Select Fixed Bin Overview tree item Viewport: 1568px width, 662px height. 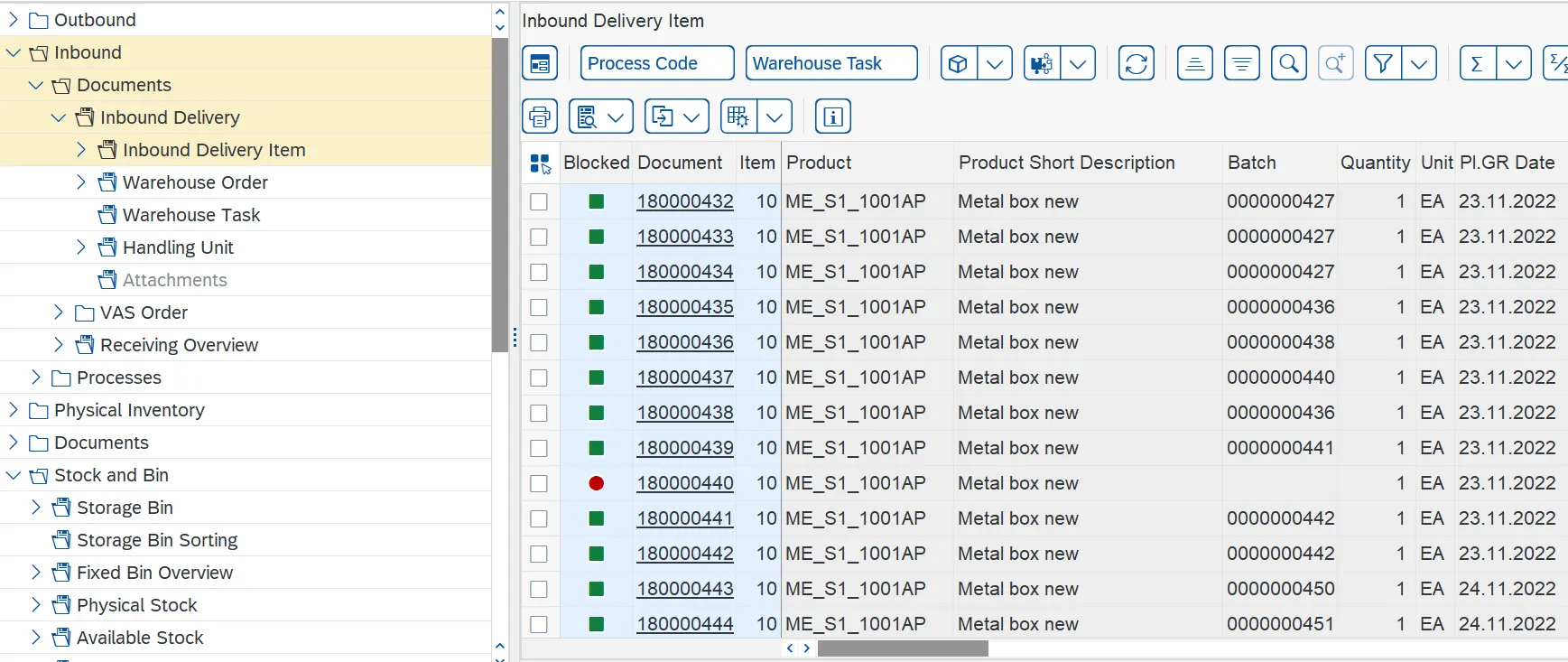pyautogui.click(x=154, y=573)
